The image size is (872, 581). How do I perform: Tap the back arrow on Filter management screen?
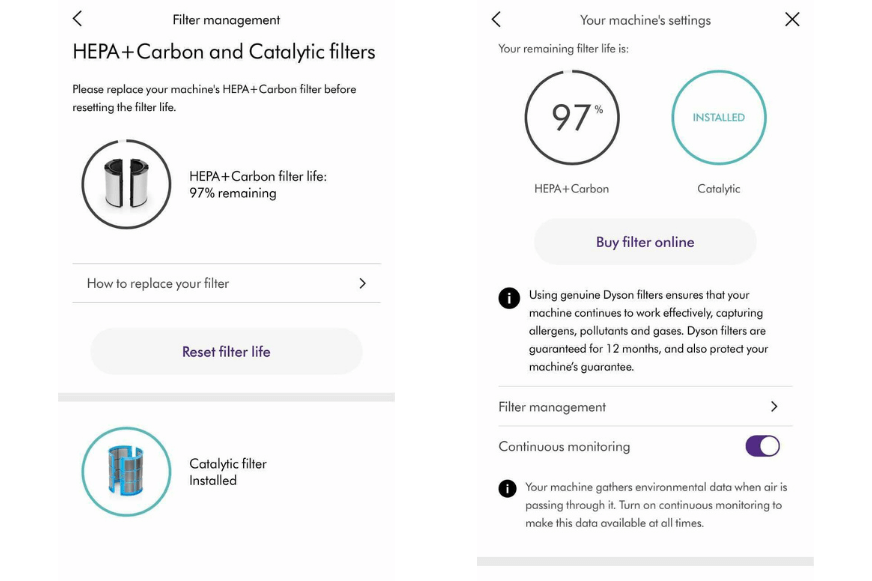coord(77,18)
